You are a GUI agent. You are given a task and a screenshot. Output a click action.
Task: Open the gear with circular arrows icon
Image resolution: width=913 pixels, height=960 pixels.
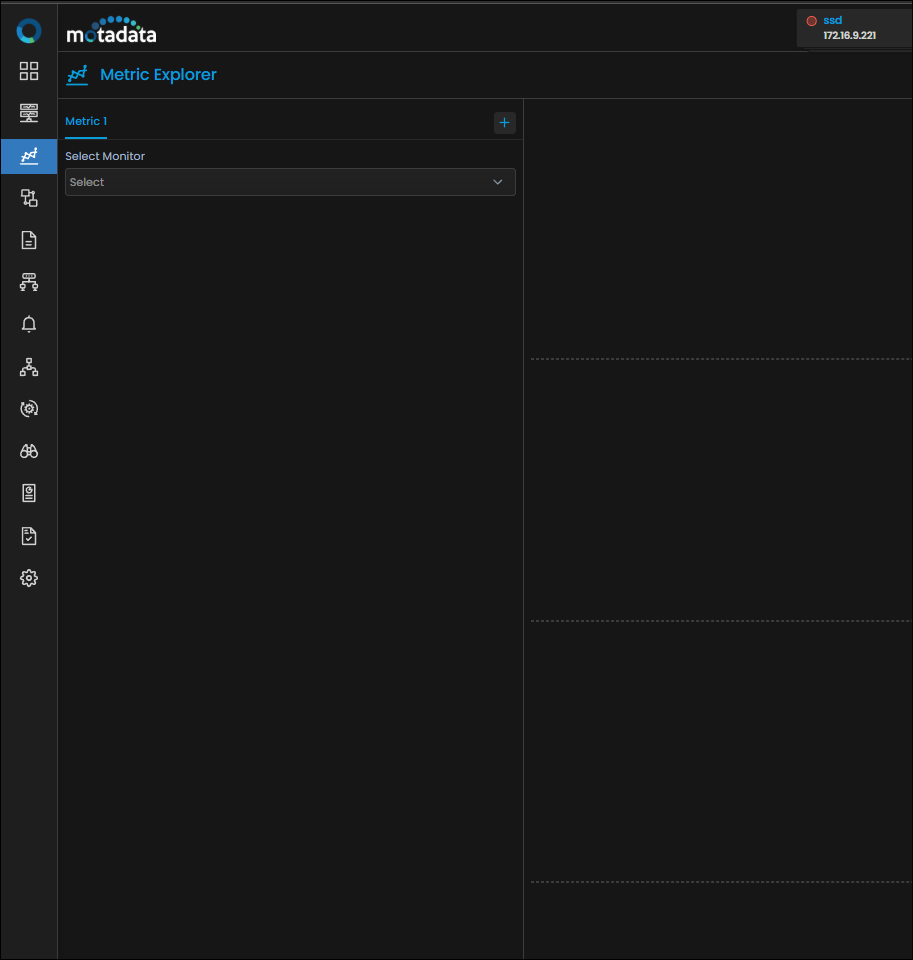coord(29,408)
